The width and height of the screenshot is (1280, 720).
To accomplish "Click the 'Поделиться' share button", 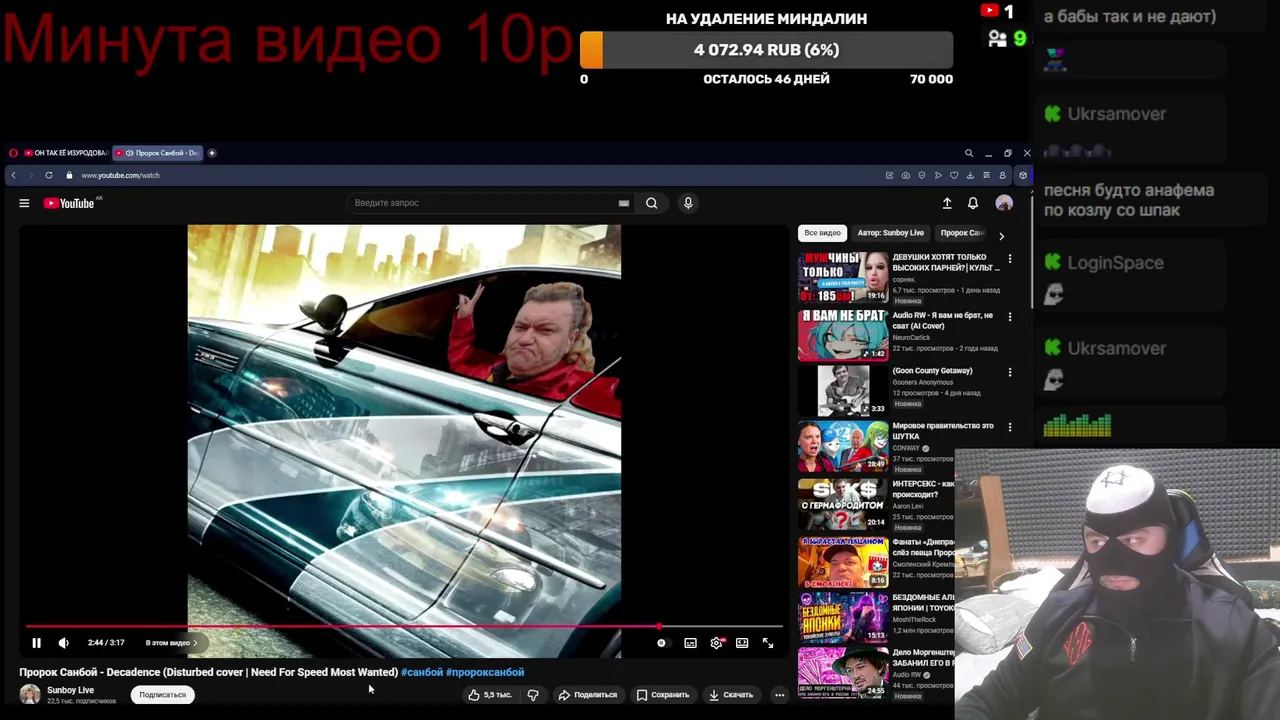I will click(x=588, y=695).
